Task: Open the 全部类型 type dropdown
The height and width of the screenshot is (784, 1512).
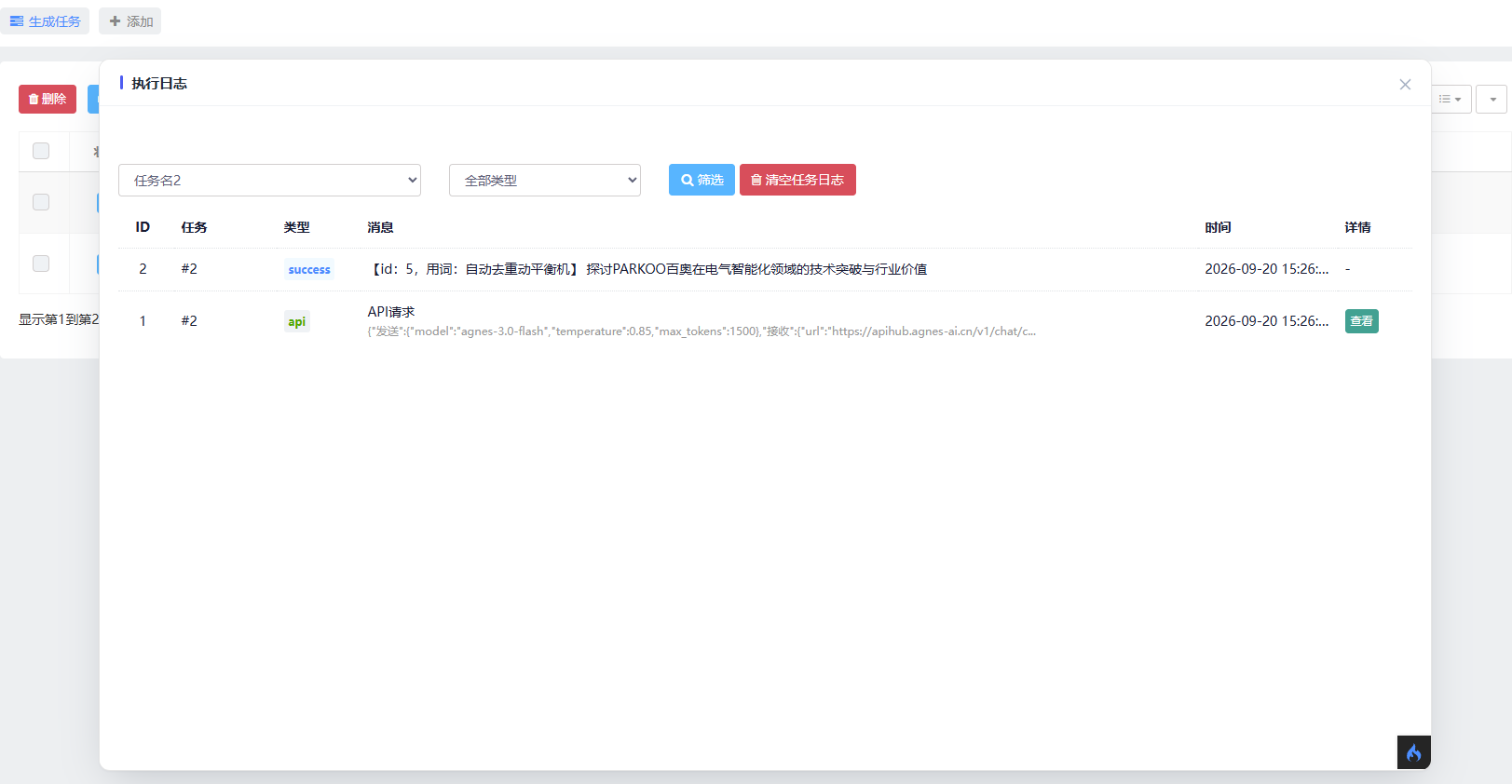Action: [x=545, y=181]
